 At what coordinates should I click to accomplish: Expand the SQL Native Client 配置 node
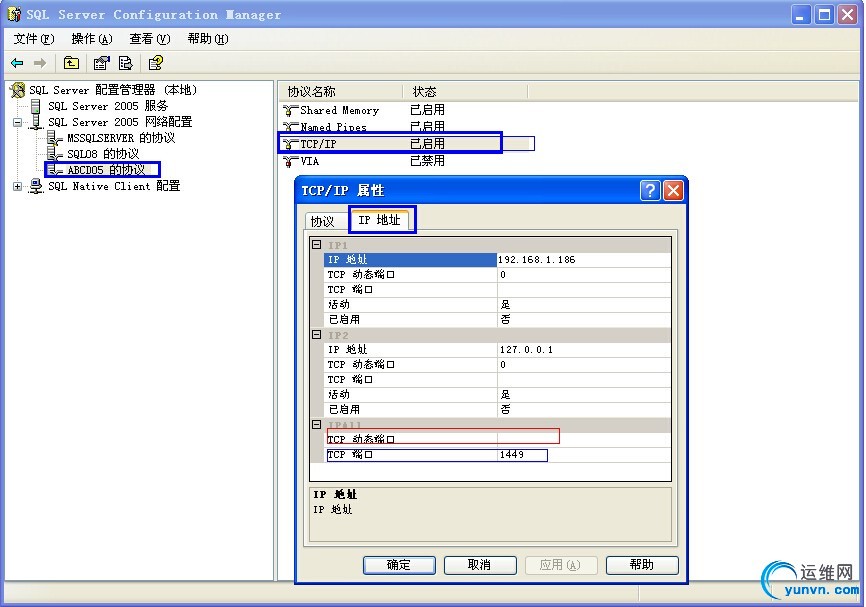click(x=18, y=187)
